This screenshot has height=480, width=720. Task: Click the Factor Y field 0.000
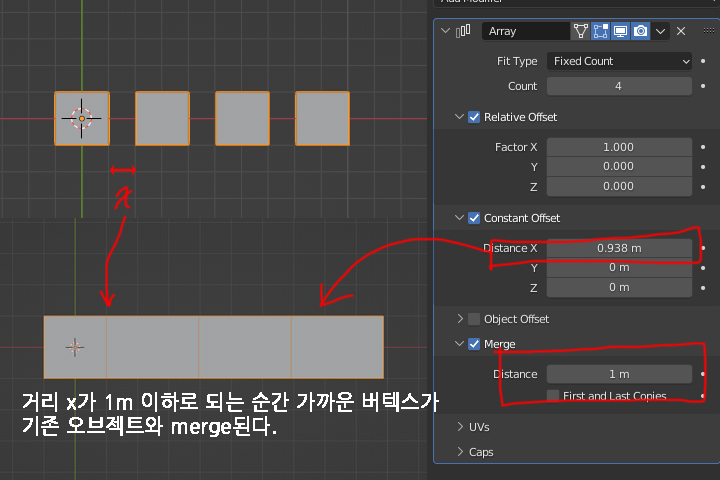[x=619, y=166]
